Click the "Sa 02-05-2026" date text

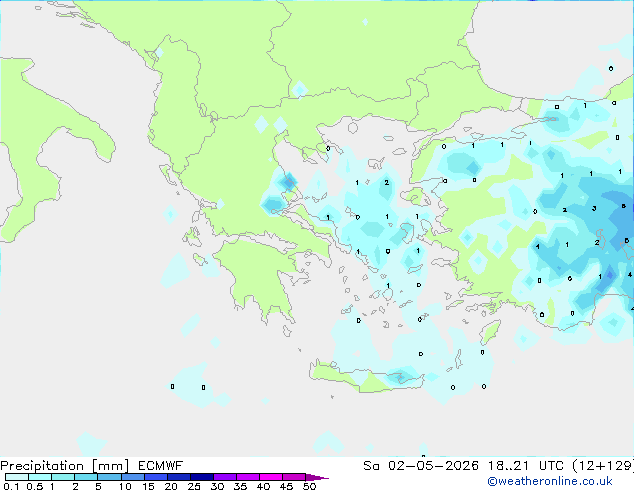tap(421, 466)
